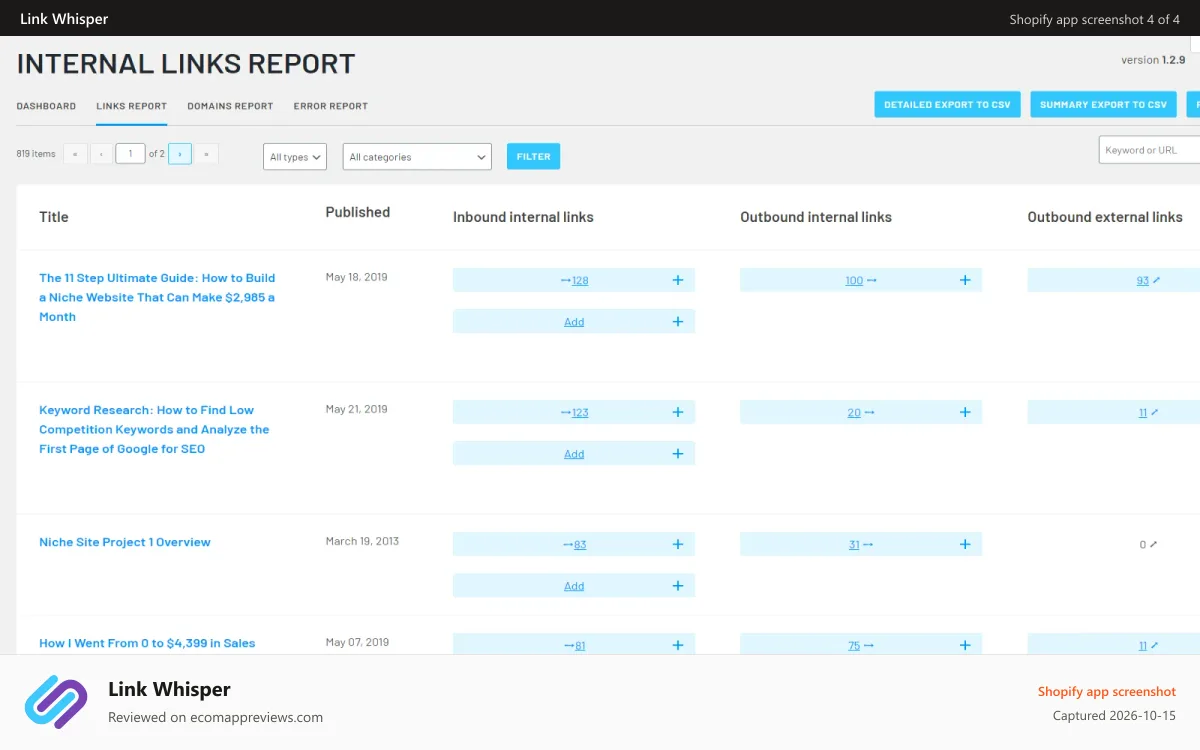The height and width of the screenshot is (750, 1200).
Task: Click the March 19, 2013 date
Action: (x=362, y=541)
